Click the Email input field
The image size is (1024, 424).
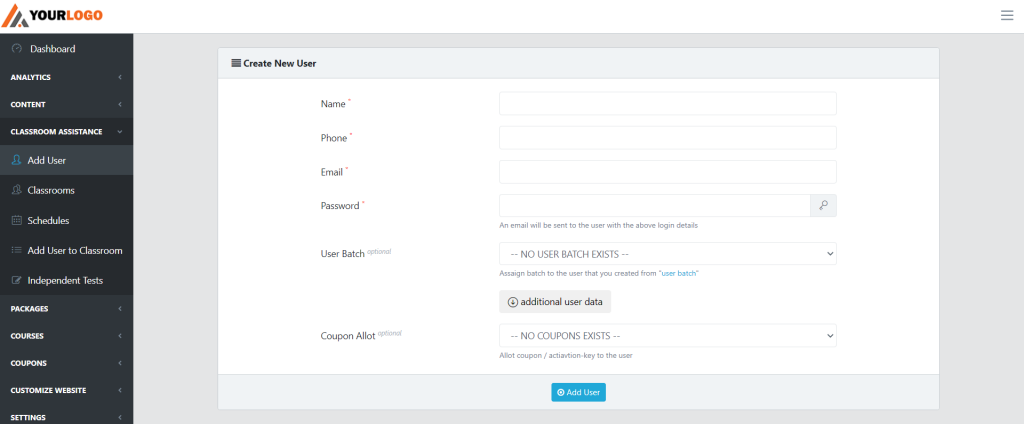[x=667, y=171]
